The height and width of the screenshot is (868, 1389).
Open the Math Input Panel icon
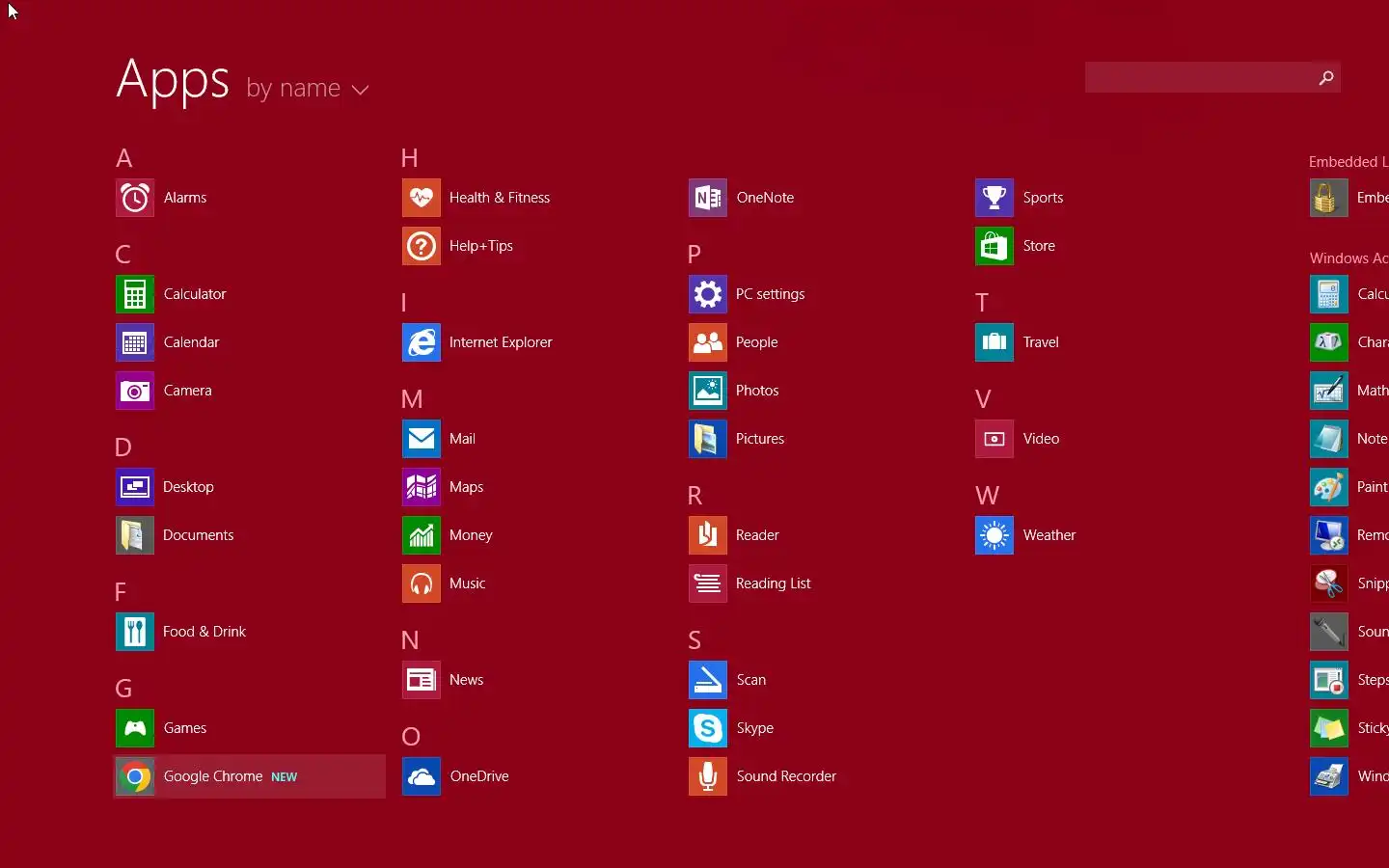[x=1329, y=391]
